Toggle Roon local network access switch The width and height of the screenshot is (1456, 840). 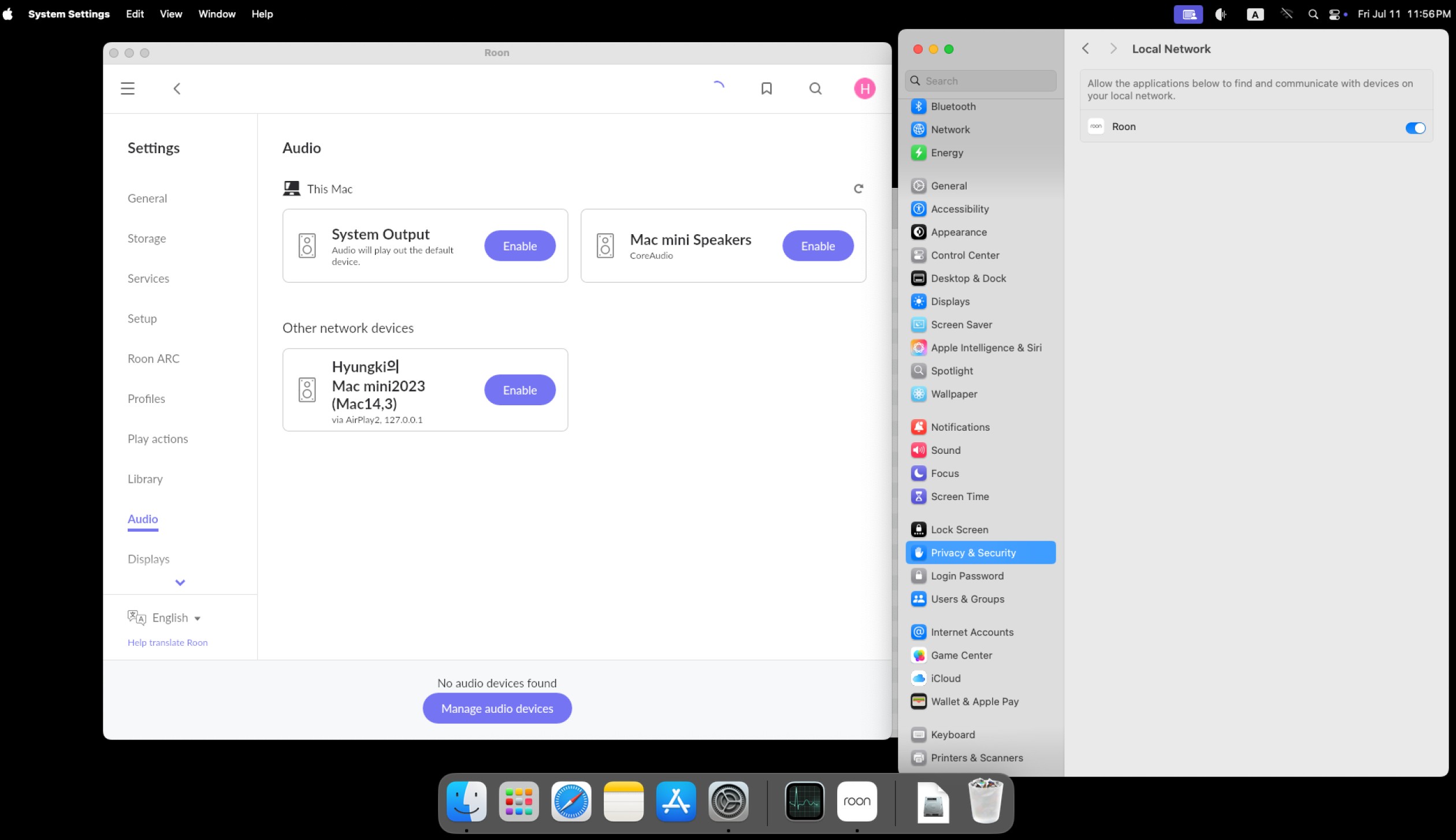pyautogui.click(x=1415, y=128)
